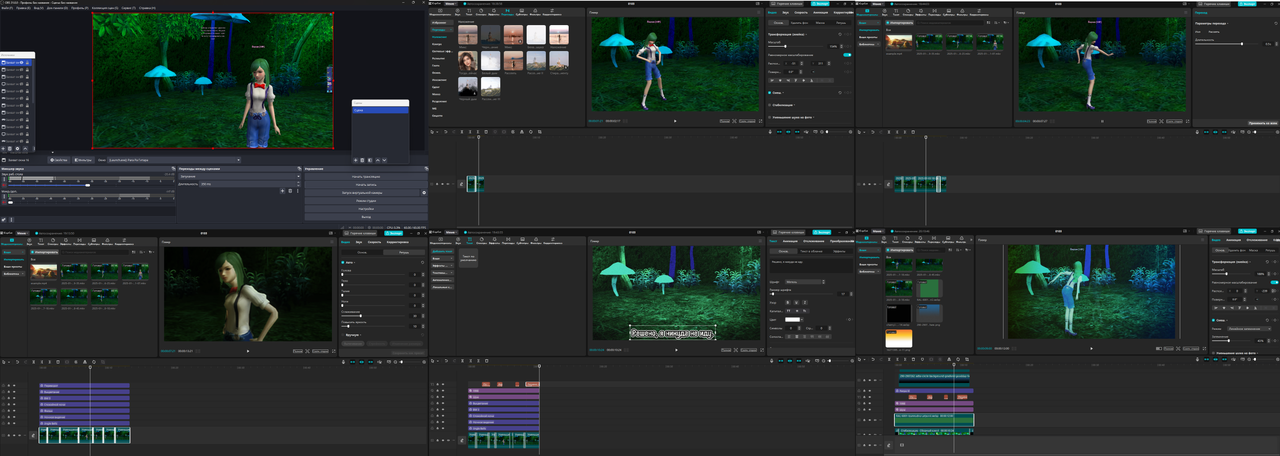Play the preview in the subtitle CapCut window
The image size is (1280, 456).
pos(676,349)
